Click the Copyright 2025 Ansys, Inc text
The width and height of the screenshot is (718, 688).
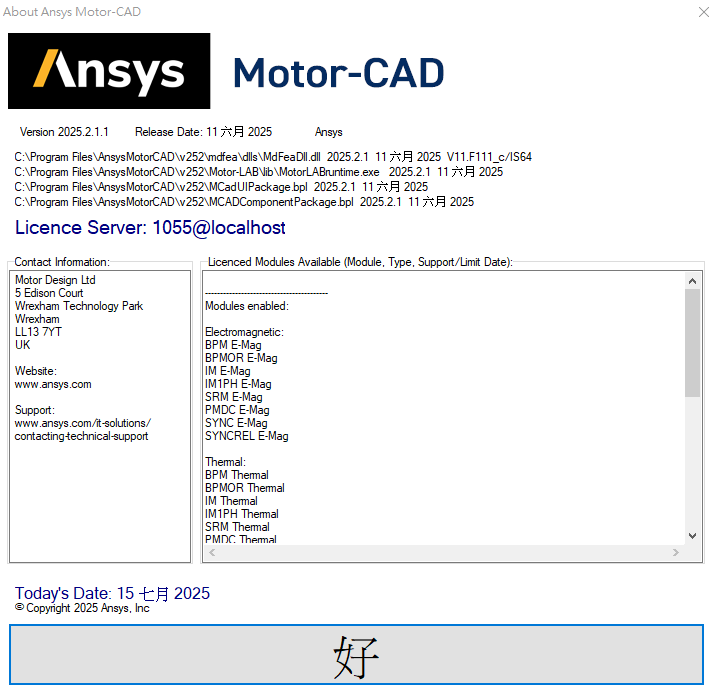[x=82, y=608]
